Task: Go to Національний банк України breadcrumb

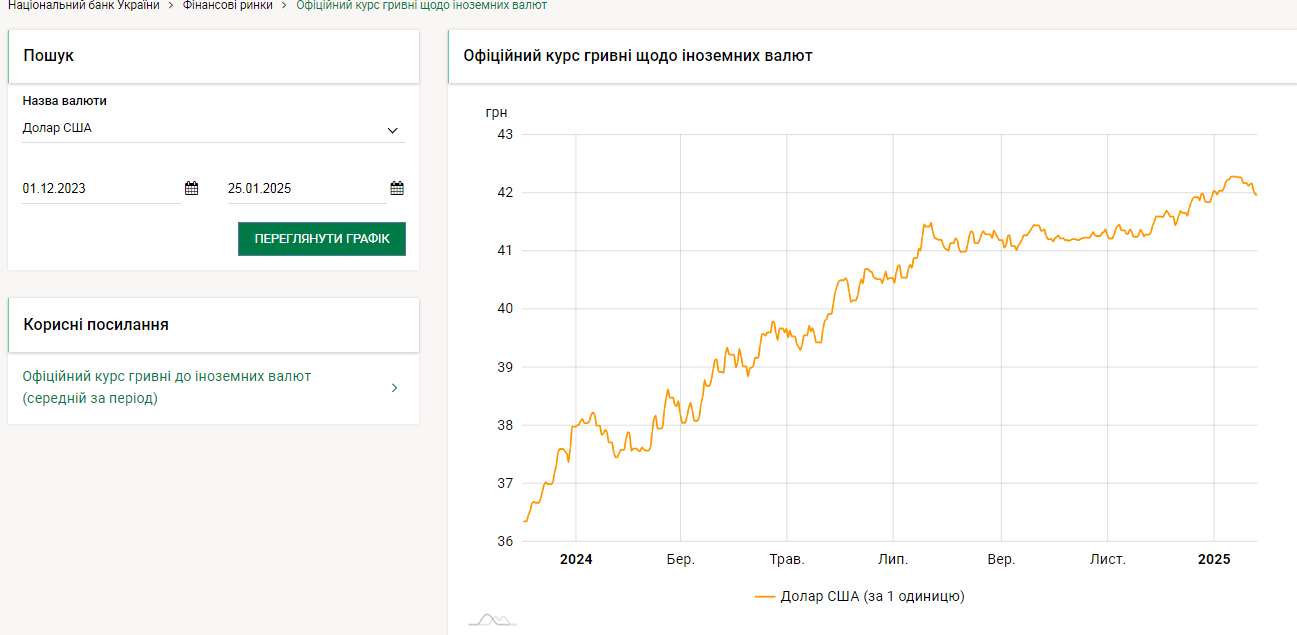Action: click(83, 6)
